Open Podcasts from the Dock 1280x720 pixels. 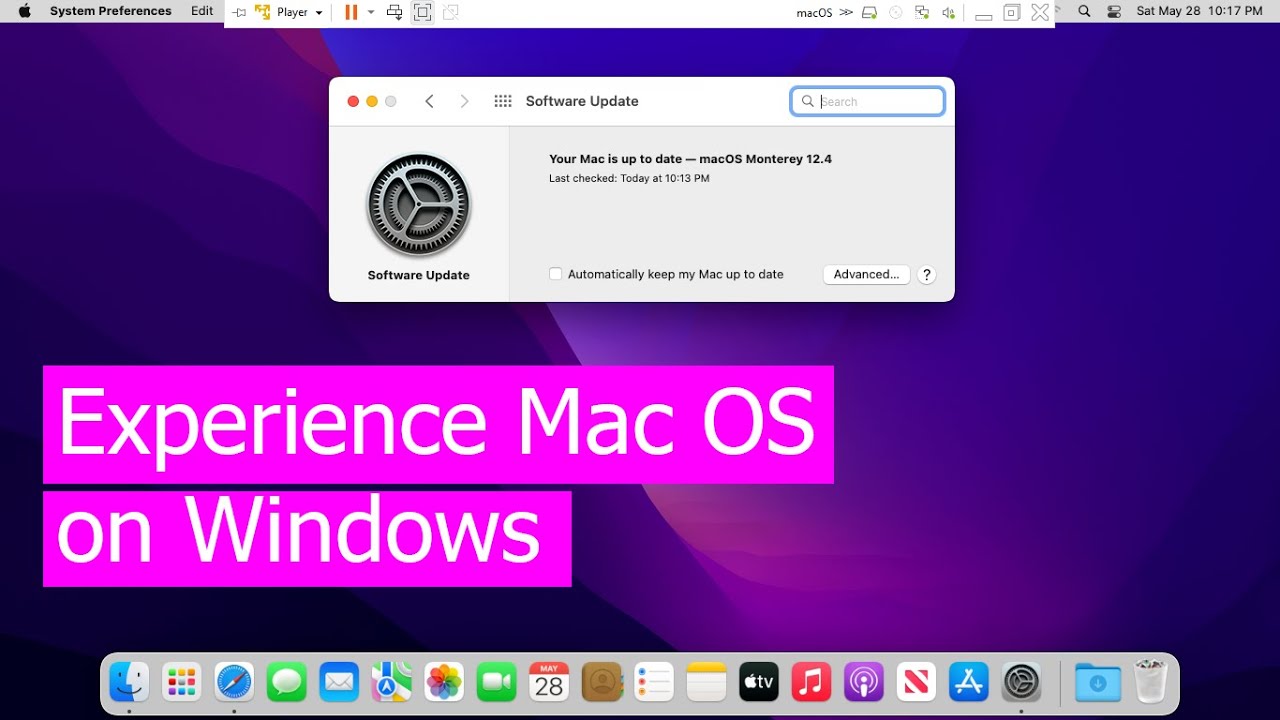[864, 682]
